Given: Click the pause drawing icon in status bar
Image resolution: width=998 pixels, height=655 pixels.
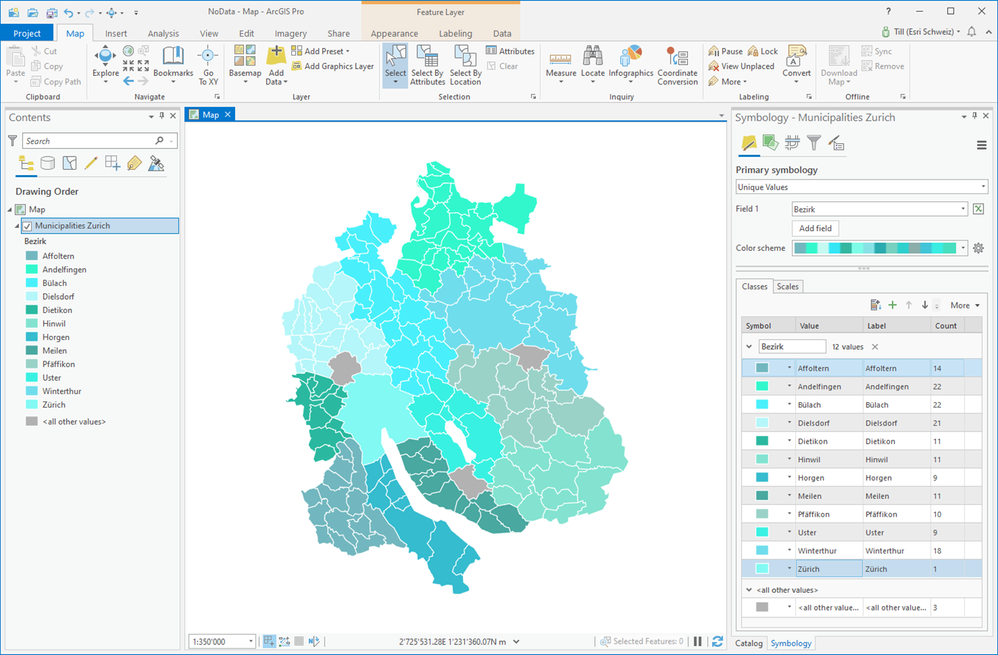Looking at the screenshot, I should coord(698,642).
